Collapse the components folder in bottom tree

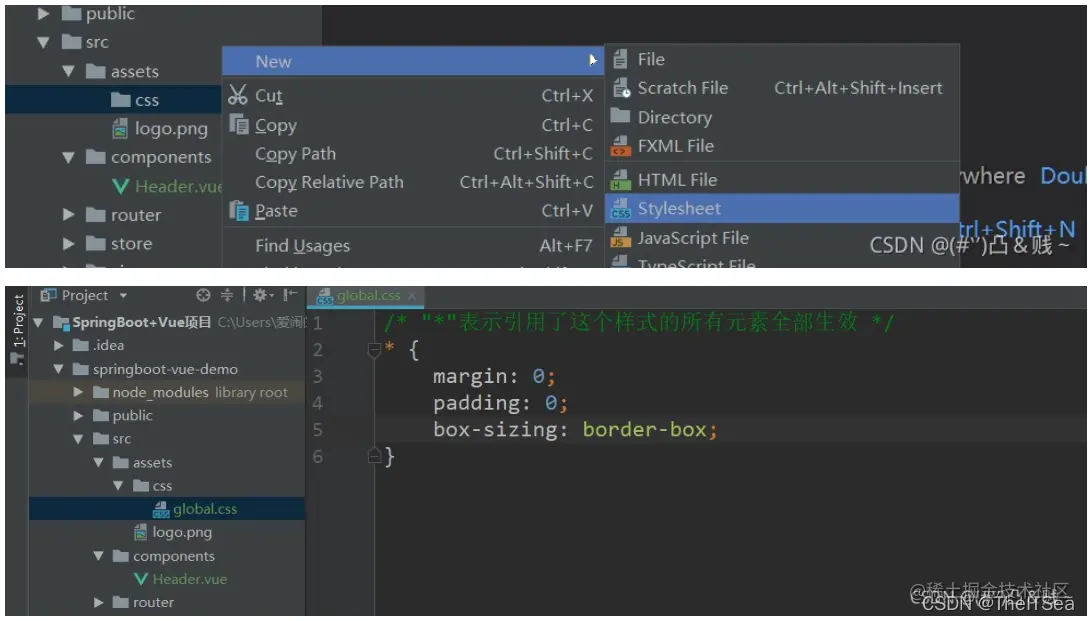click(99, 556)
